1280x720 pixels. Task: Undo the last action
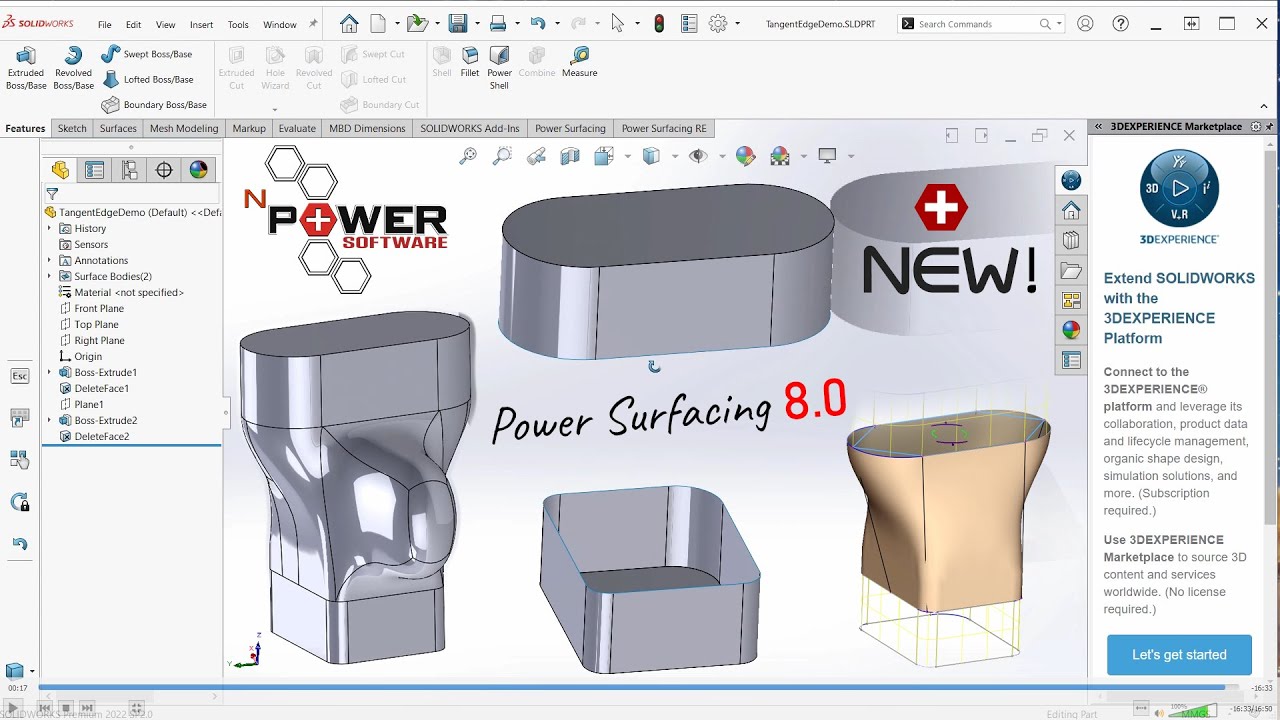pyautogui.click(x=538, y=23)
